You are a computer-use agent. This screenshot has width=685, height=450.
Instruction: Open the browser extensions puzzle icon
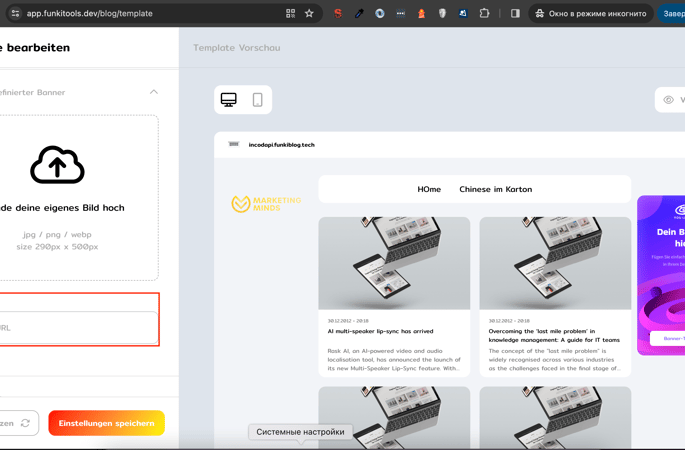tap(484, 13)
